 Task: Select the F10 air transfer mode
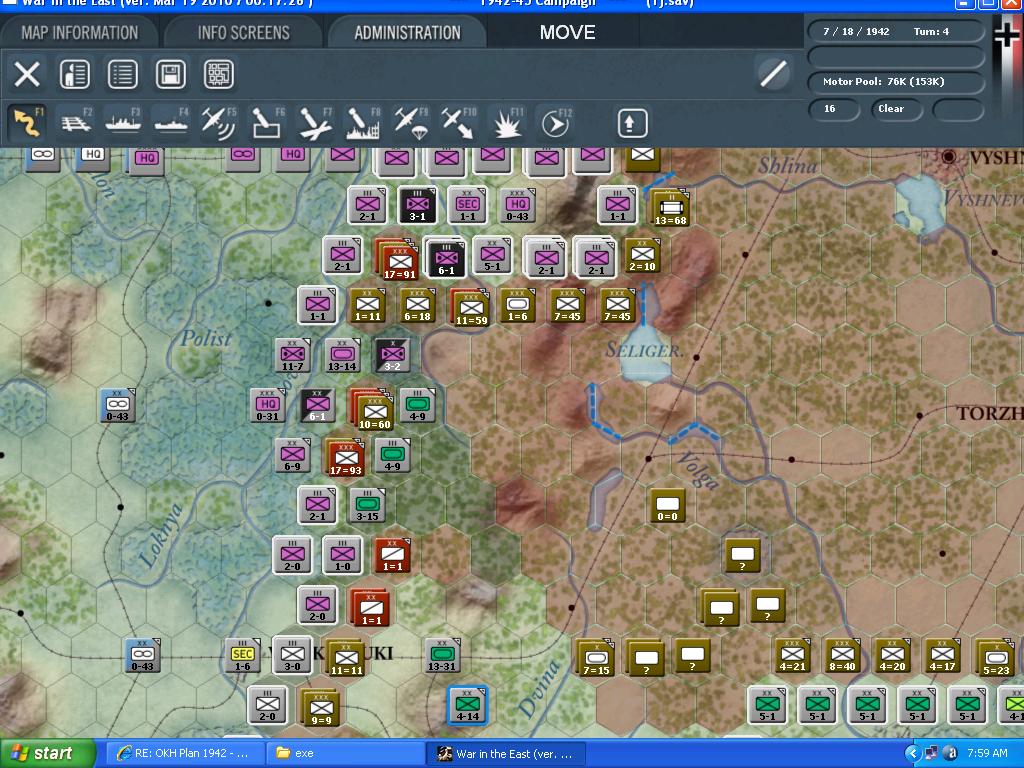[x=458, y=123]
